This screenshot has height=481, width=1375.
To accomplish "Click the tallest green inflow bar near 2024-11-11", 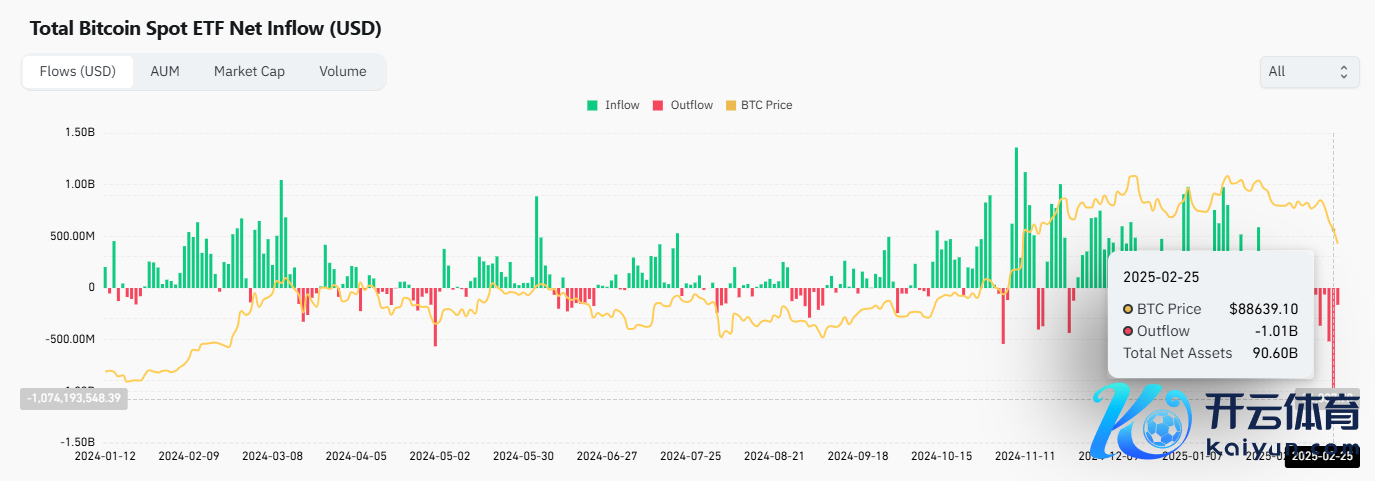I will point(1016,218).
